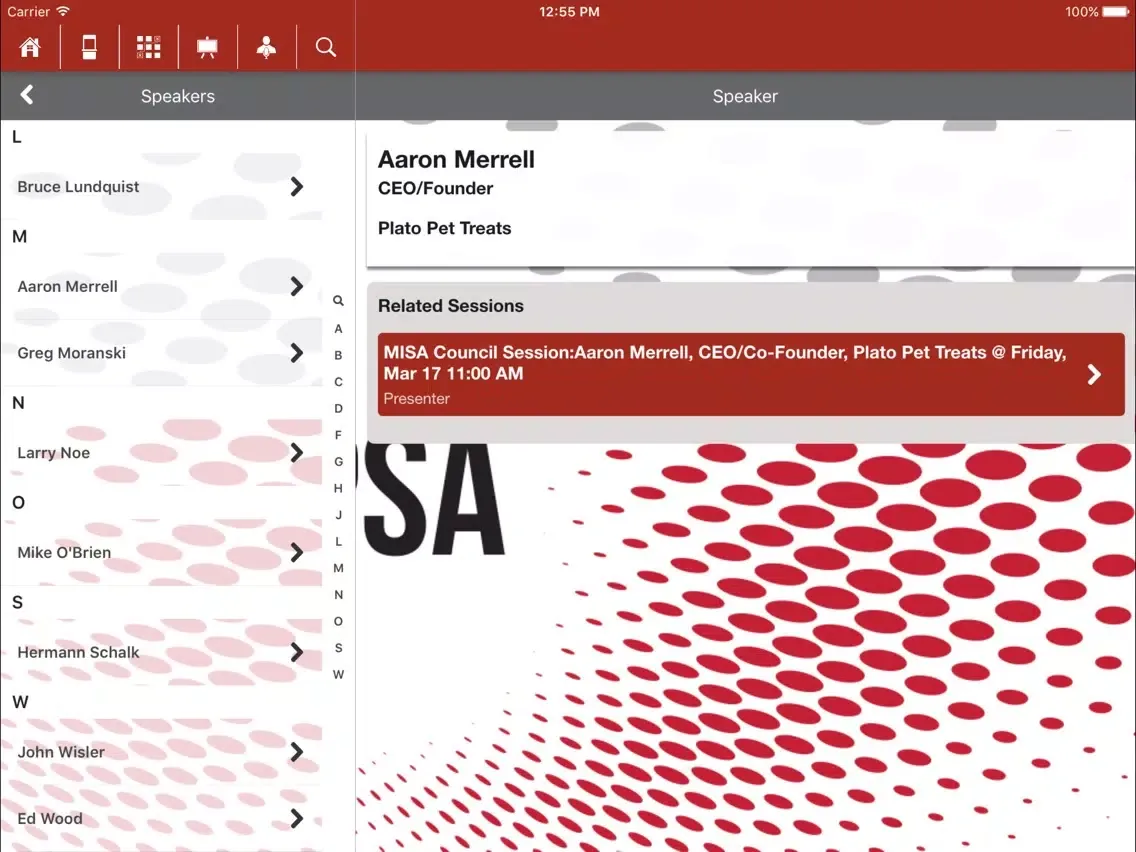Tap the Presenter role label
1136x852 pixels.
tap(417, 398)
